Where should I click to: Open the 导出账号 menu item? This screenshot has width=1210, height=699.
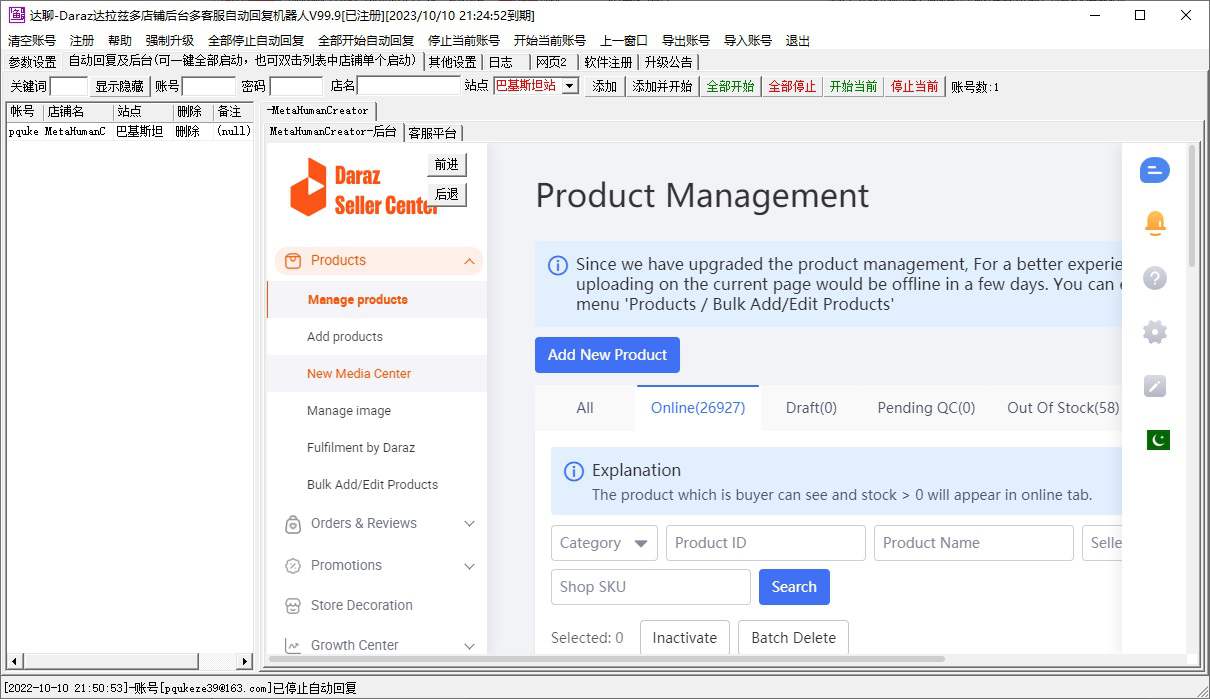[685, 41]
